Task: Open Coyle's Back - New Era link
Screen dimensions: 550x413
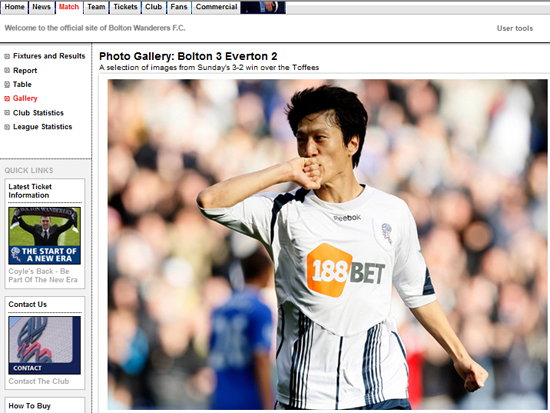Action: [43, 275]
